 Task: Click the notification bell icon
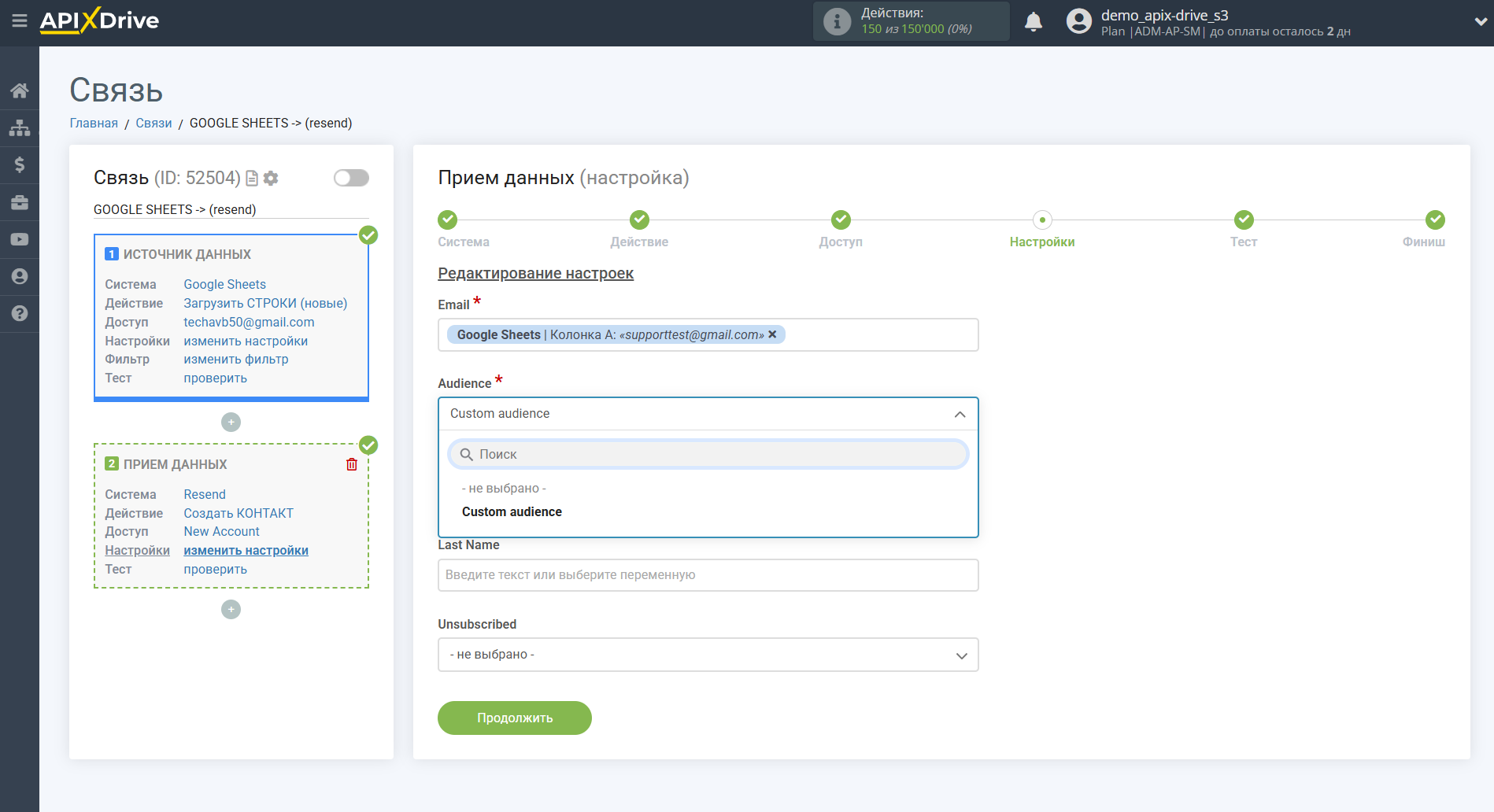(1033, 22)
